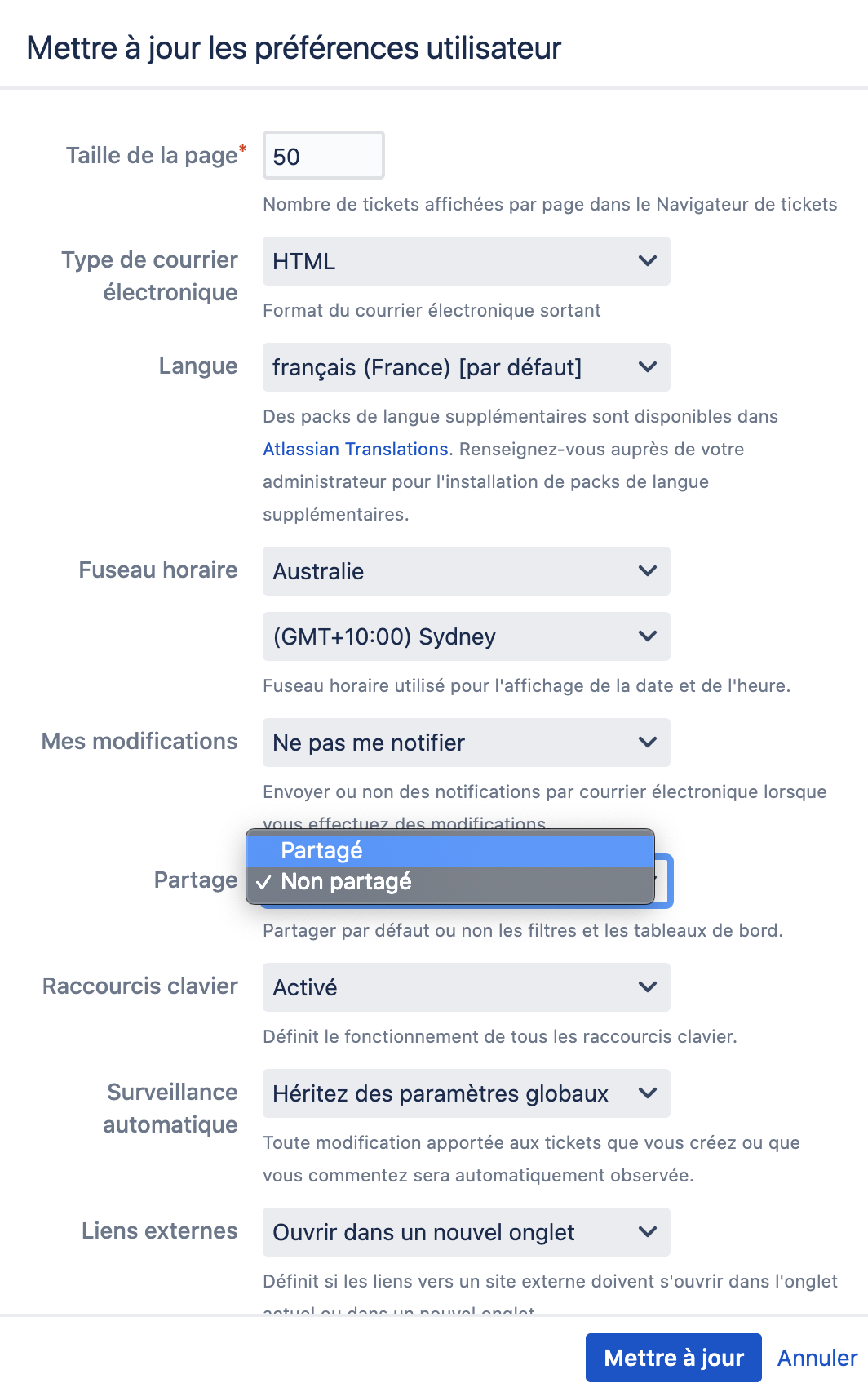Expand the Surveillance automatique dropdown
This screenshot has width=868, height=1392.
[x=466, y=1093]
